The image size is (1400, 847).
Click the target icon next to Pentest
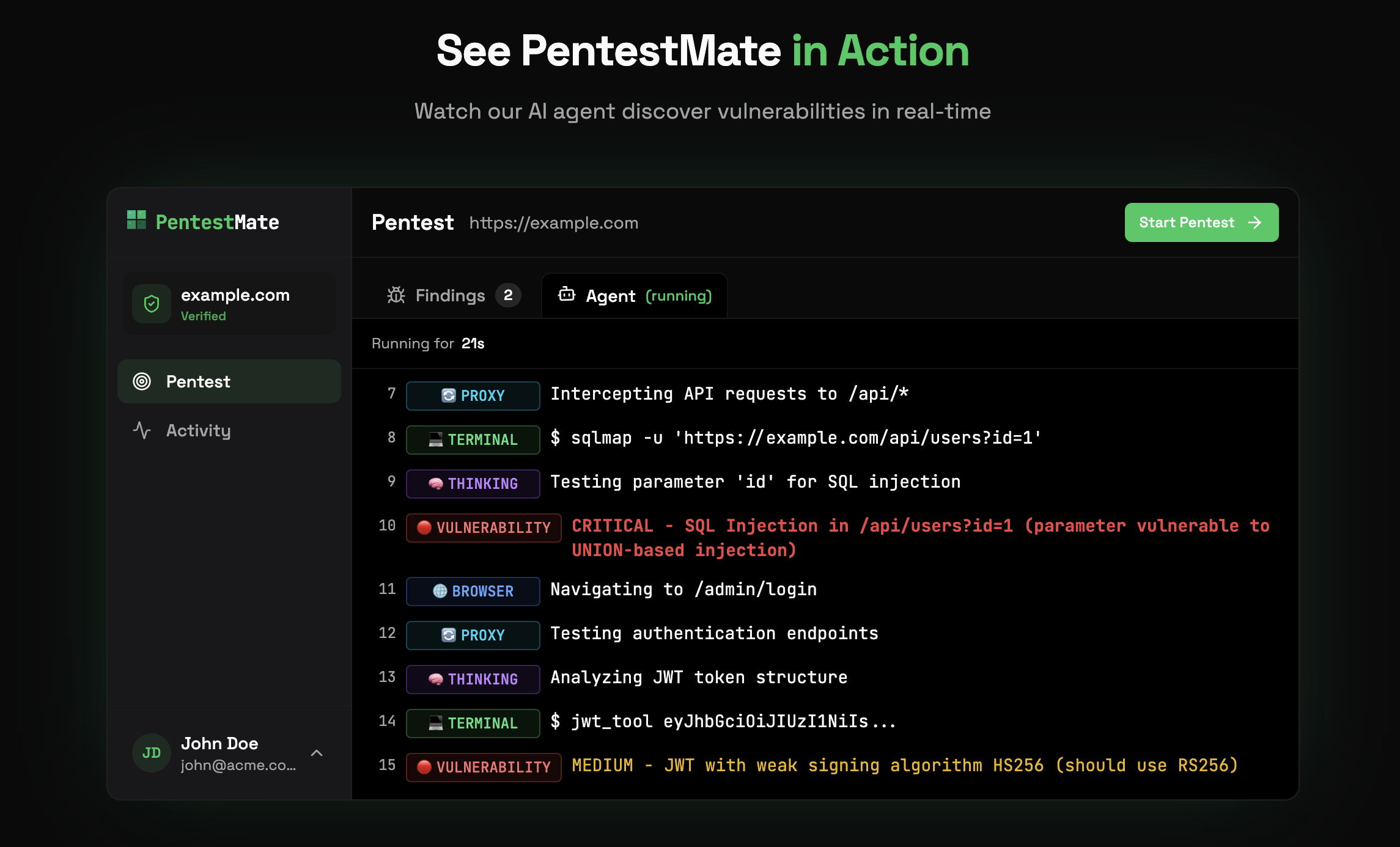141,381
